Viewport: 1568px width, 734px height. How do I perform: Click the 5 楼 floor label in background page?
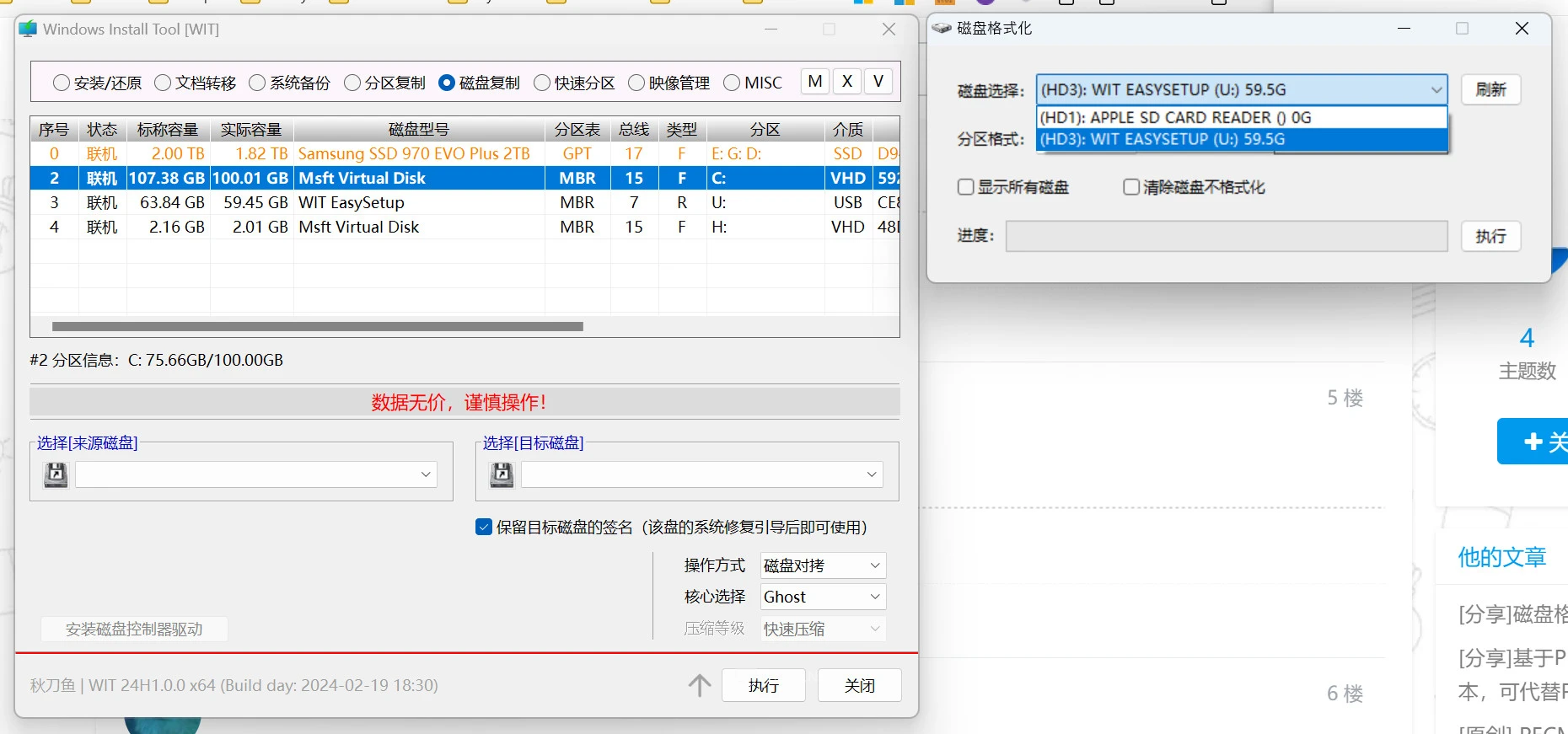(x=1345, y=398)
